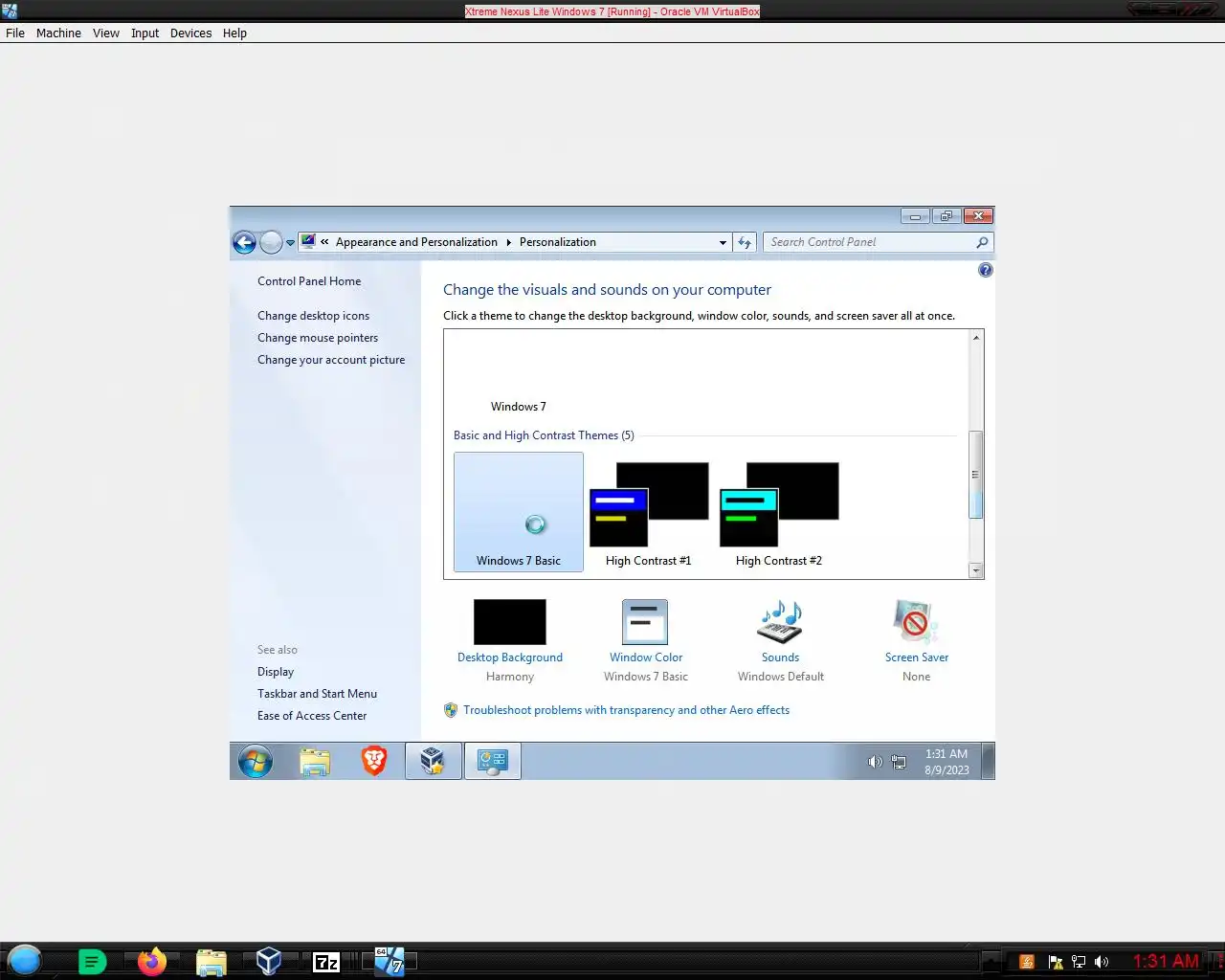The width and height of the screenshot is (1225, 980).
Task: Select the Windows 7 Basic theme
Action: [x=519, y=512]
